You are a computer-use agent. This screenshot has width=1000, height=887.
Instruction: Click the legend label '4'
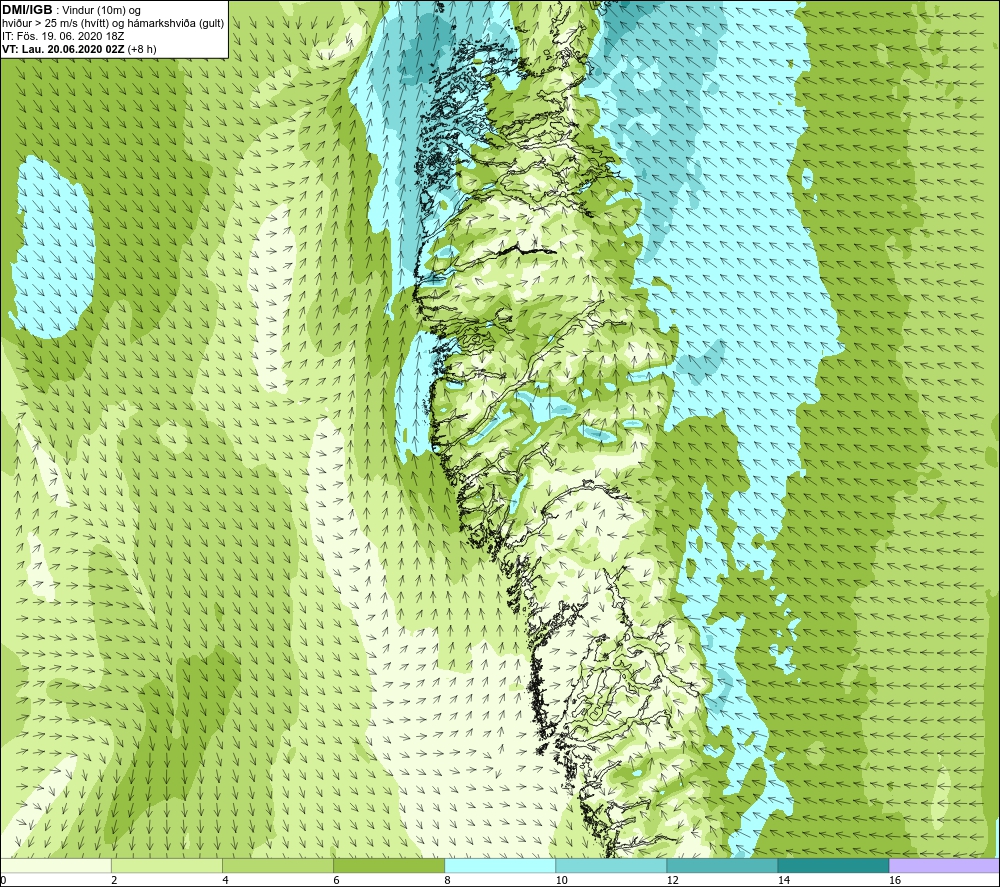[225, 881]
